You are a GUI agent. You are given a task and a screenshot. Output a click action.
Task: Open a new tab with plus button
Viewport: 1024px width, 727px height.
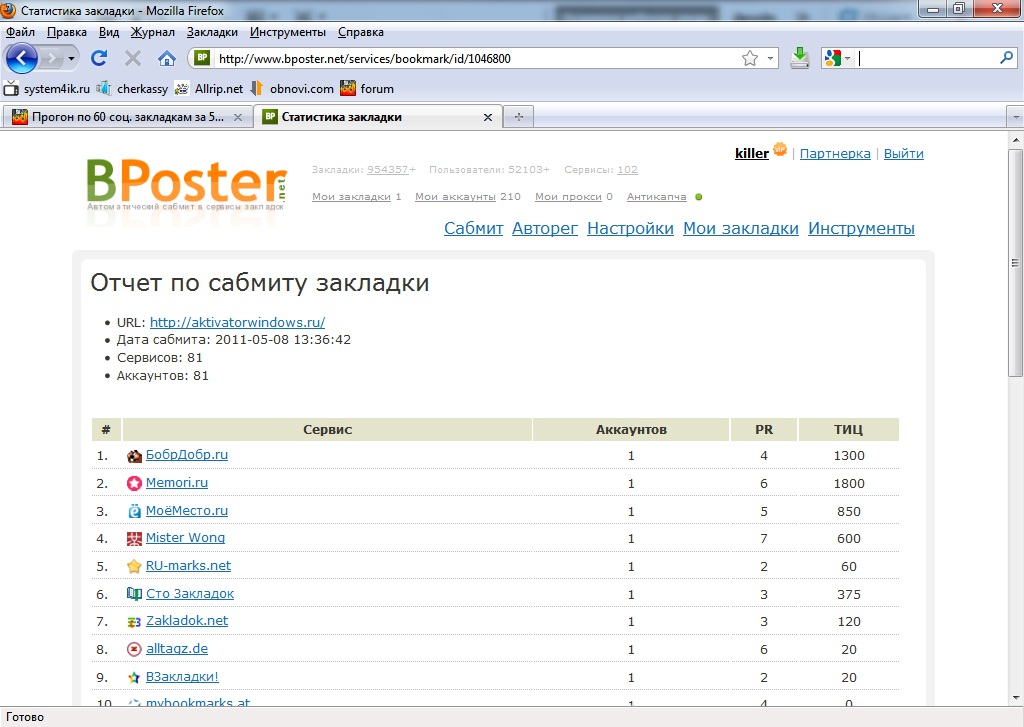(x=519, y=117)
